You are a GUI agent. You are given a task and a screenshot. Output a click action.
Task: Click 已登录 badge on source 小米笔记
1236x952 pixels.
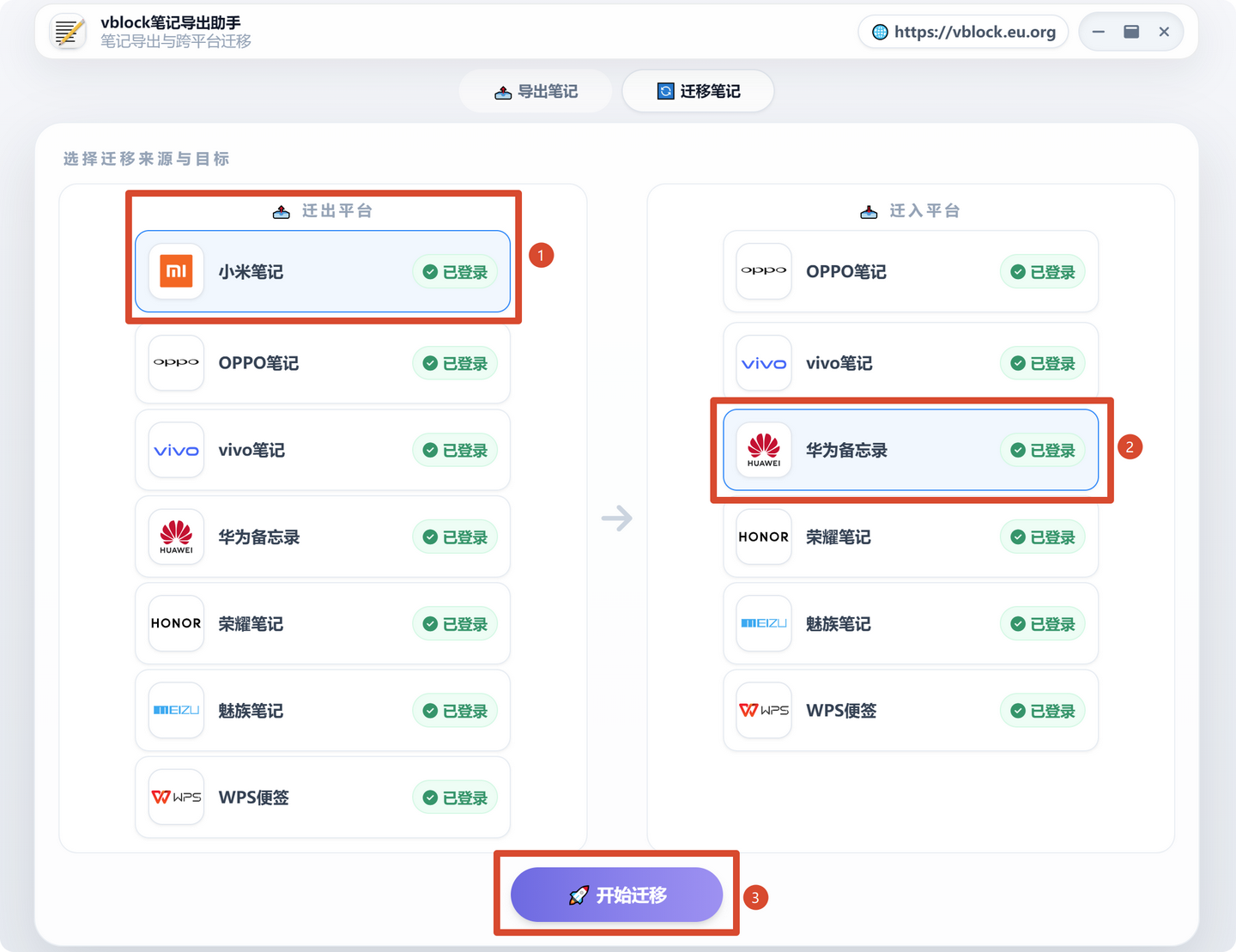point(455,272)
